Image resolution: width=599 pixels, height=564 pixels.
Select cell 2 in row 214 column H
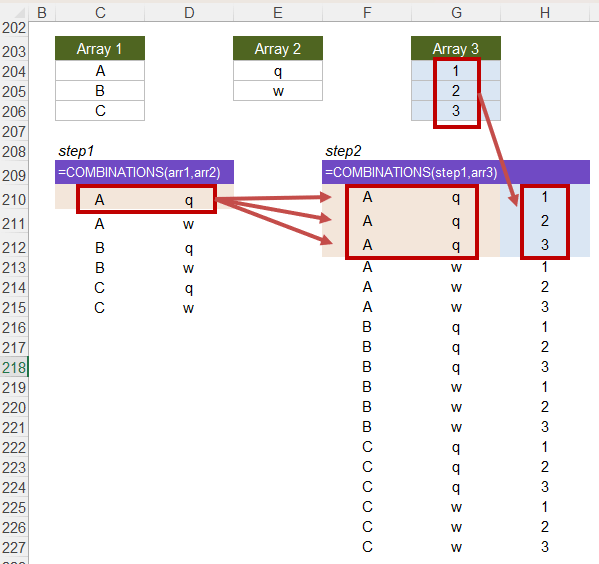pos(545,287)
